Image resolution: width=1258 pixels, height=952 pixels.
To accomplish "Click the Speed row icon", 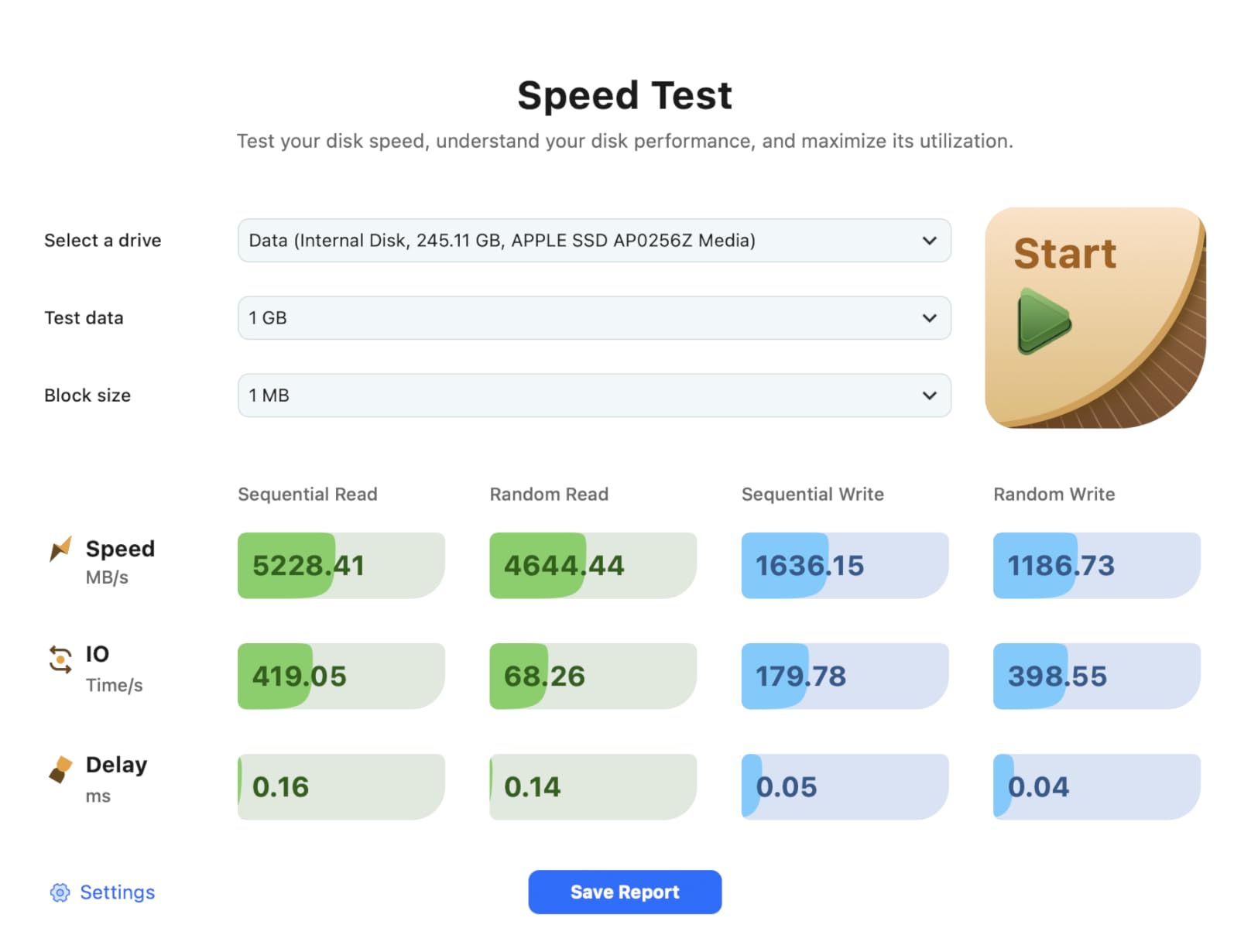I will (60, 549).
